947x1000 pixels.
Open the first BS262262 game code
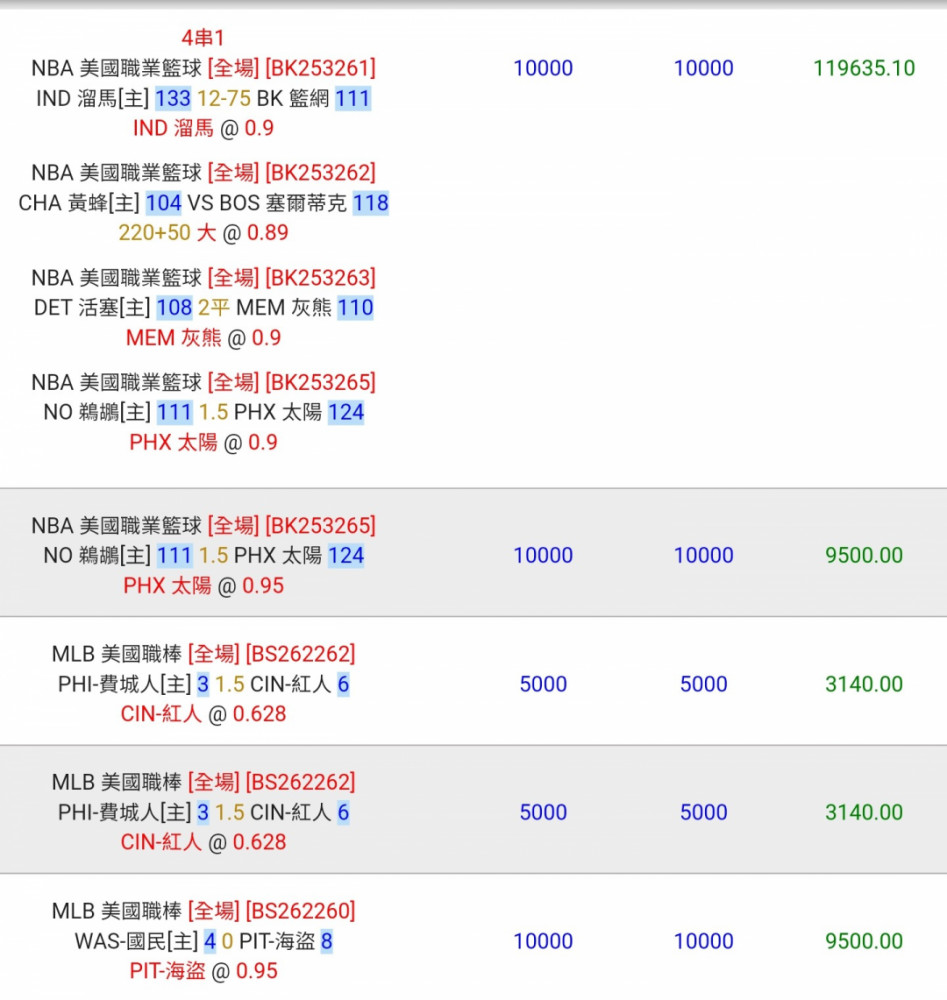(300, 654)
